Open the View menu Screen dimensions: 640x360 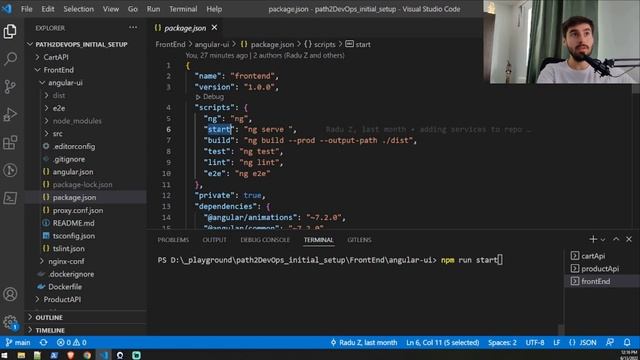(111, 9)
